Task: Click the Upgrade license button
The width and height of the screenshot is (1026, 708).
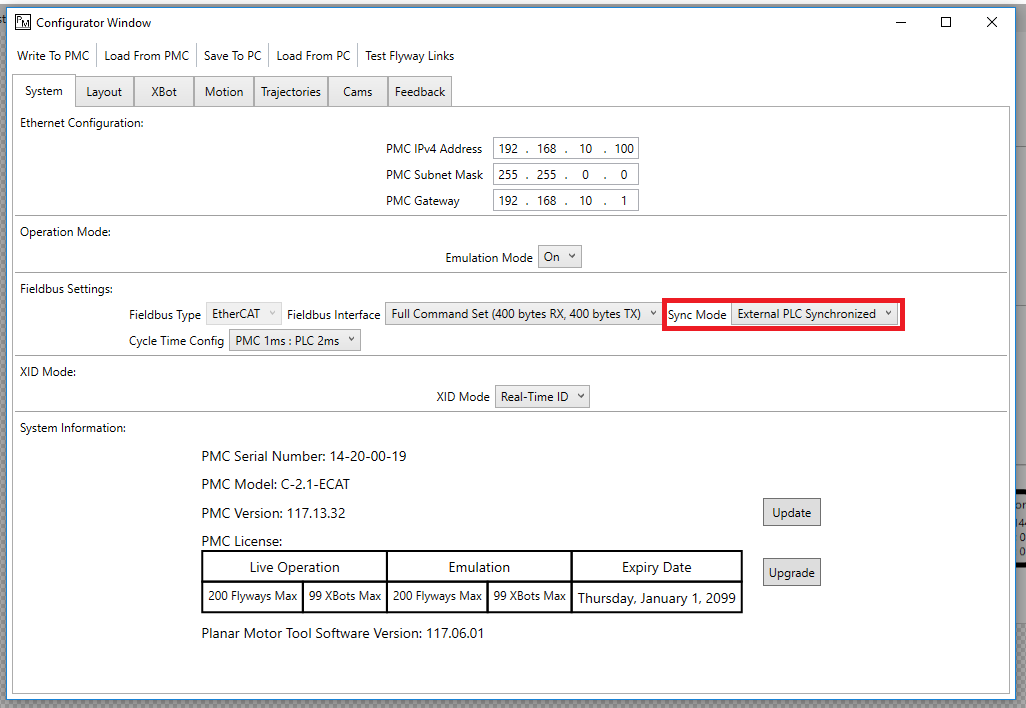Action: 791,573
